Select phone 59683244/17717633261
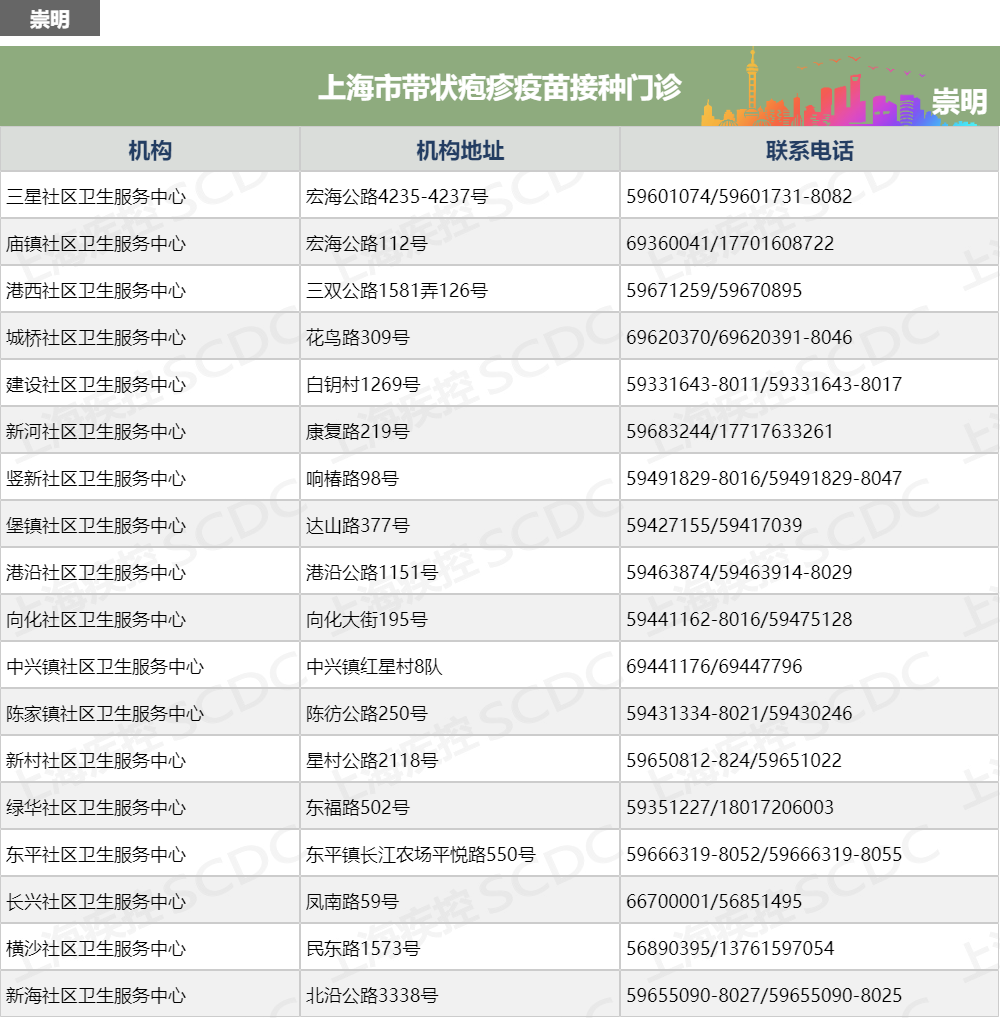This screenshot has height=1018, width=1000. pos(730,431)
